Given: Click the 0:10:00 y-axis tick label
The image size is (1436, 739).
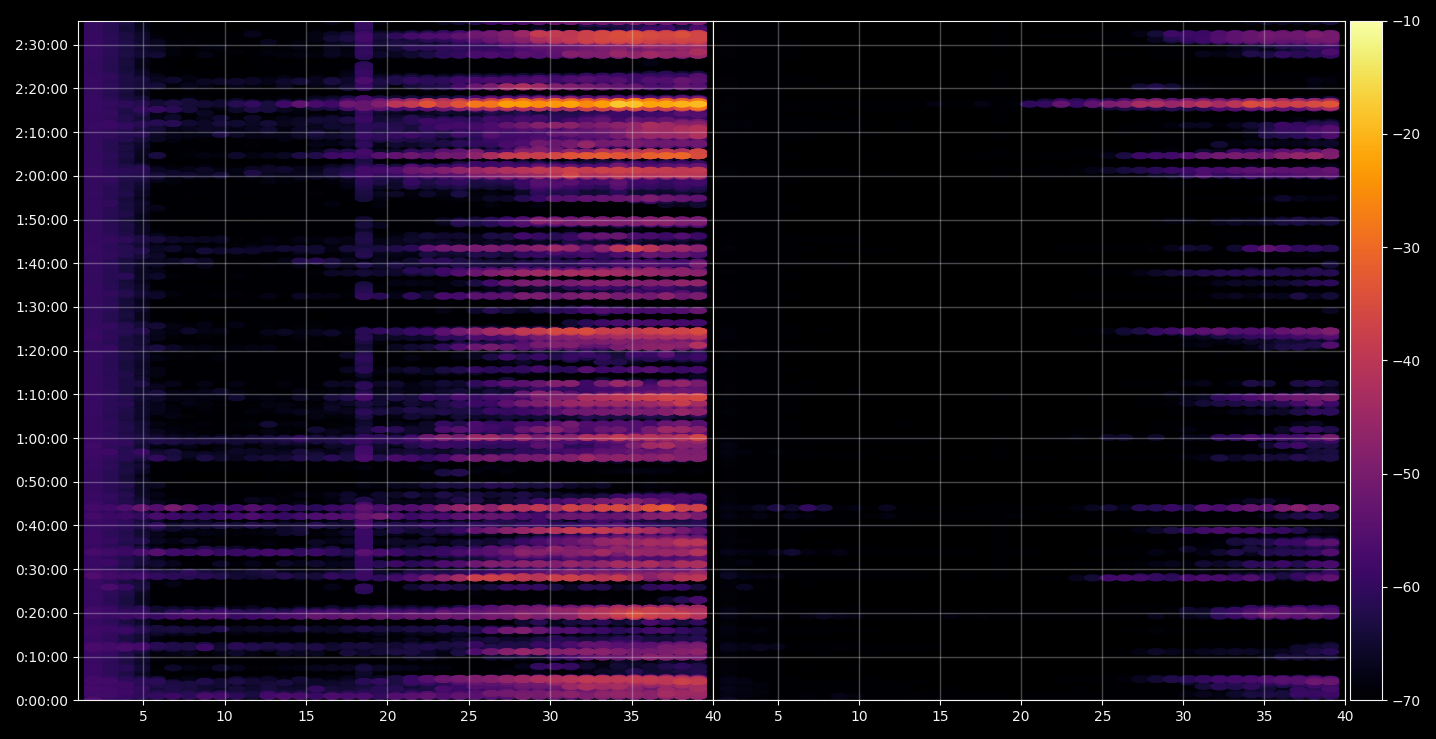Looking at the screenshot, I should (42, 657).
